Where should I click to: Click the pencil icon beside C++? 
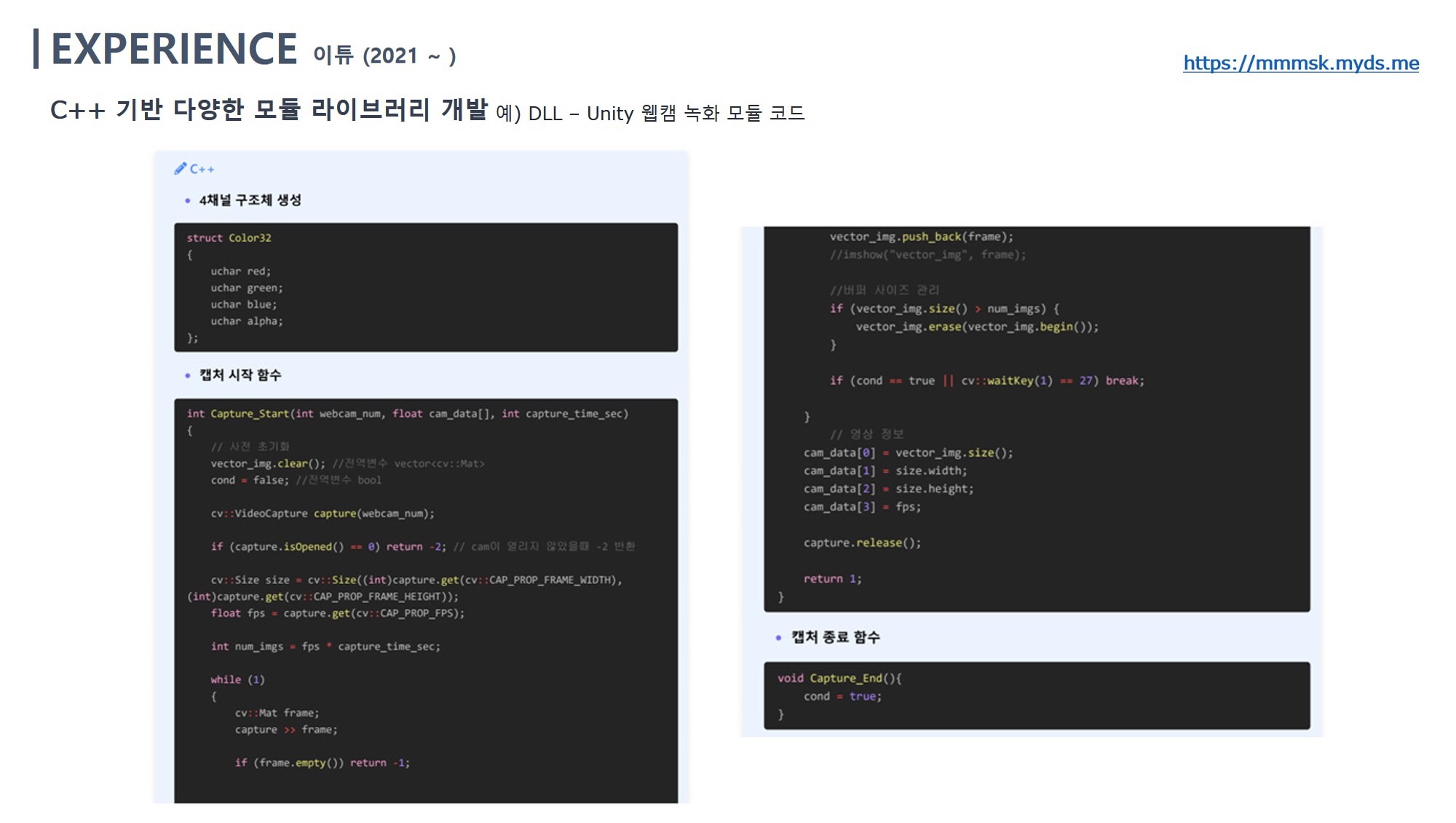(x=180, y=168)
